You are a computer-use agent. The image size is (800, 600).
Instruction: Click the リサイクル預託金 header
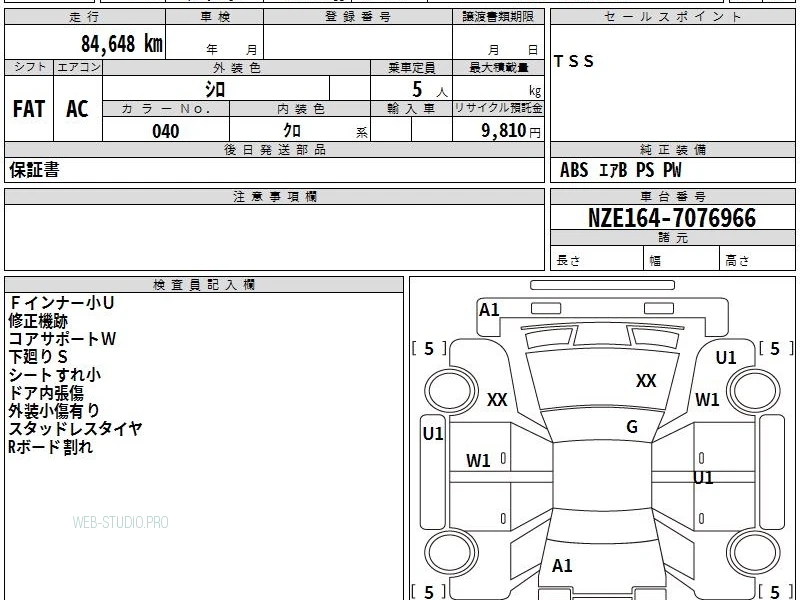pos(498,108)
